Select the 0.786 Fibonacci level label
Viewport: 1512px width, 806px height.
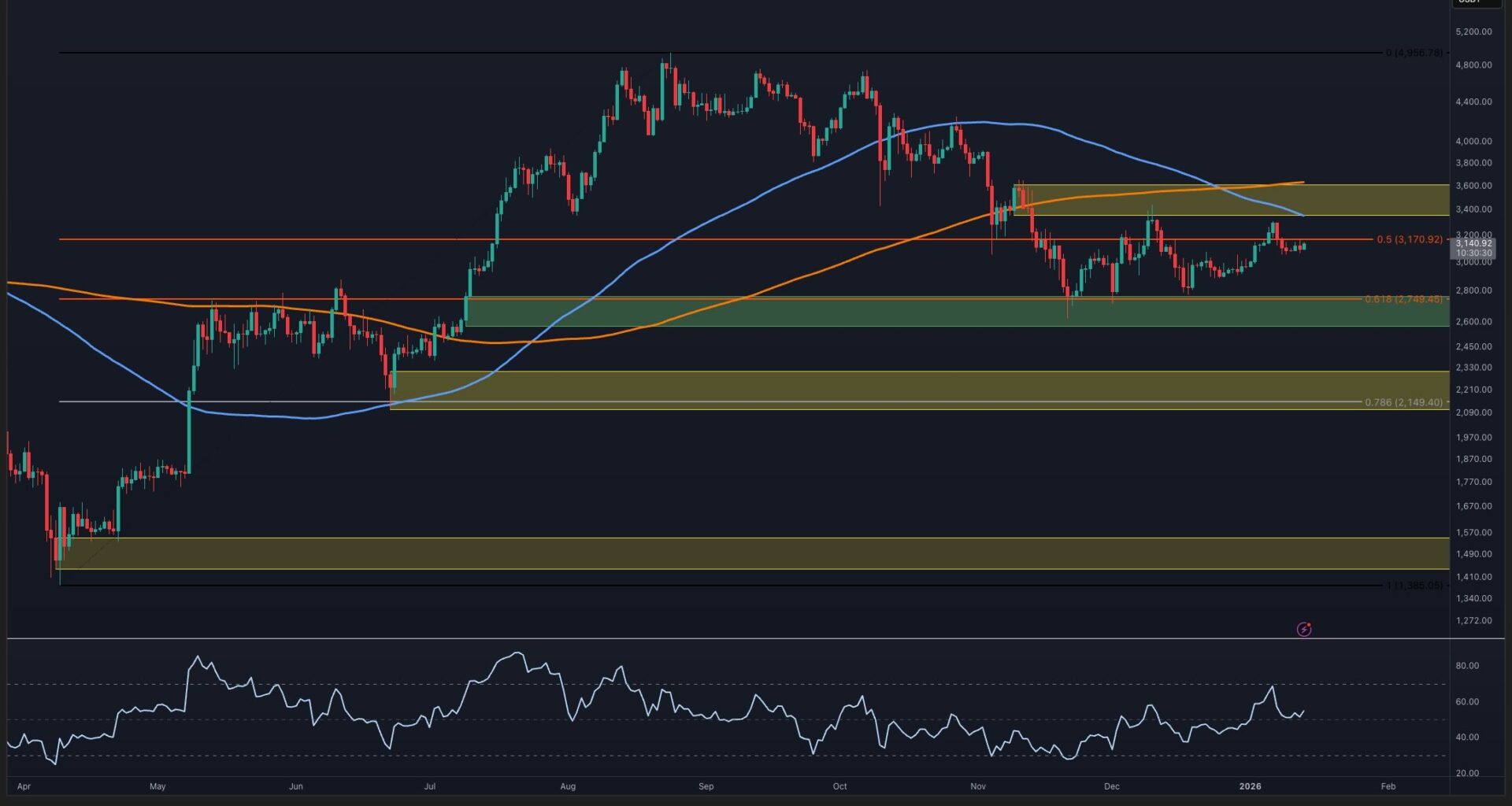point(1403,402)
